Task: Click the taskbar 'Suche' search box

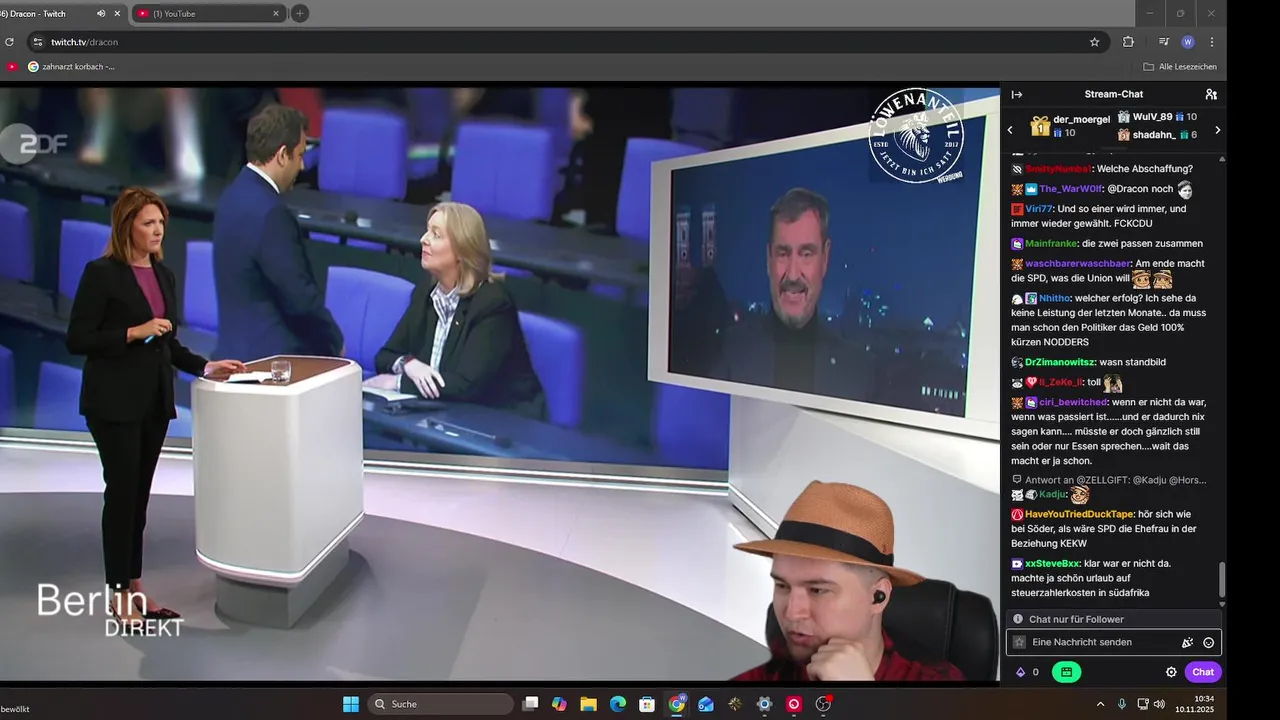Action: click(441, 704)
